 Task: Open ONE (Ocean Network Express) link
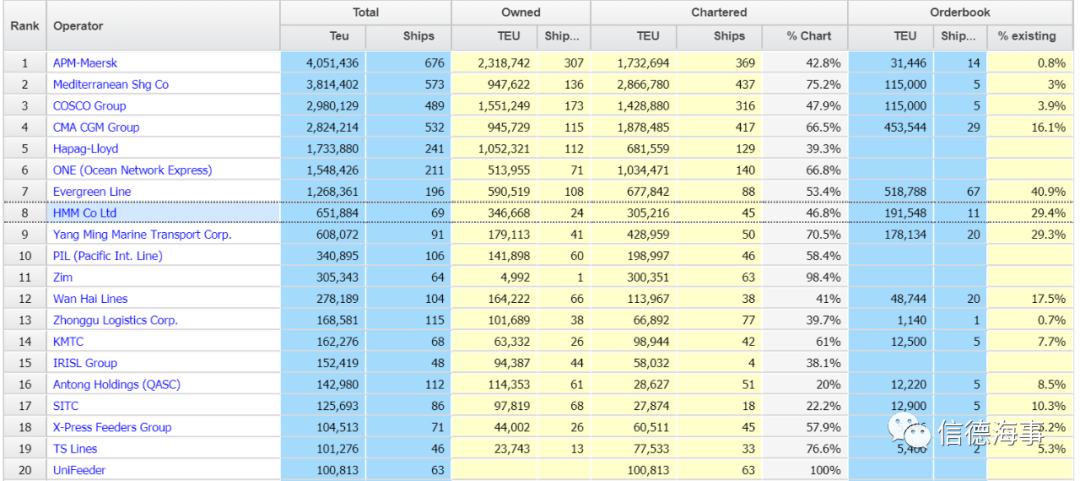[x=132, y=170]
